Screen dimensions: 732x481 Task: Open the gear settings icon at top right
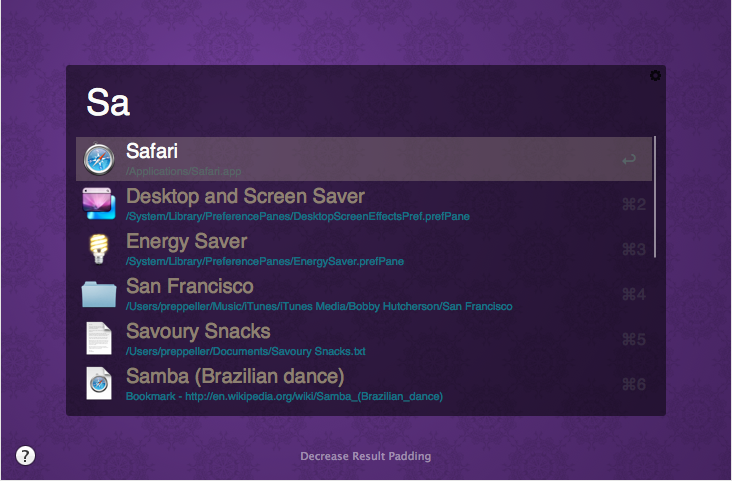[x=655, y=75]
